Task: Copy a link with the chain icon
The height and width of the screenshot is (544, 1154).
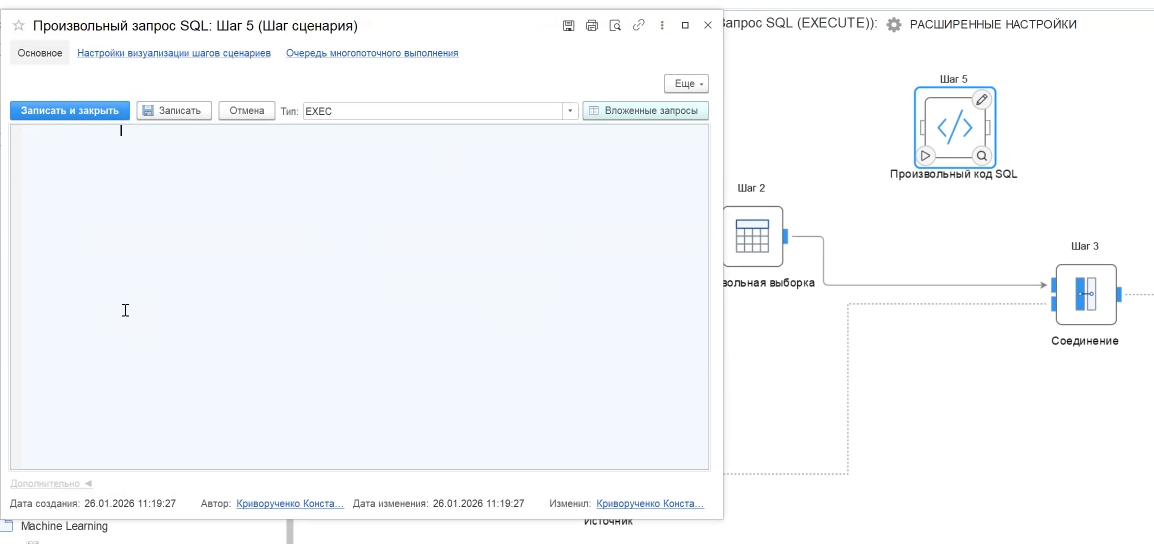Action: click(639, 26)
